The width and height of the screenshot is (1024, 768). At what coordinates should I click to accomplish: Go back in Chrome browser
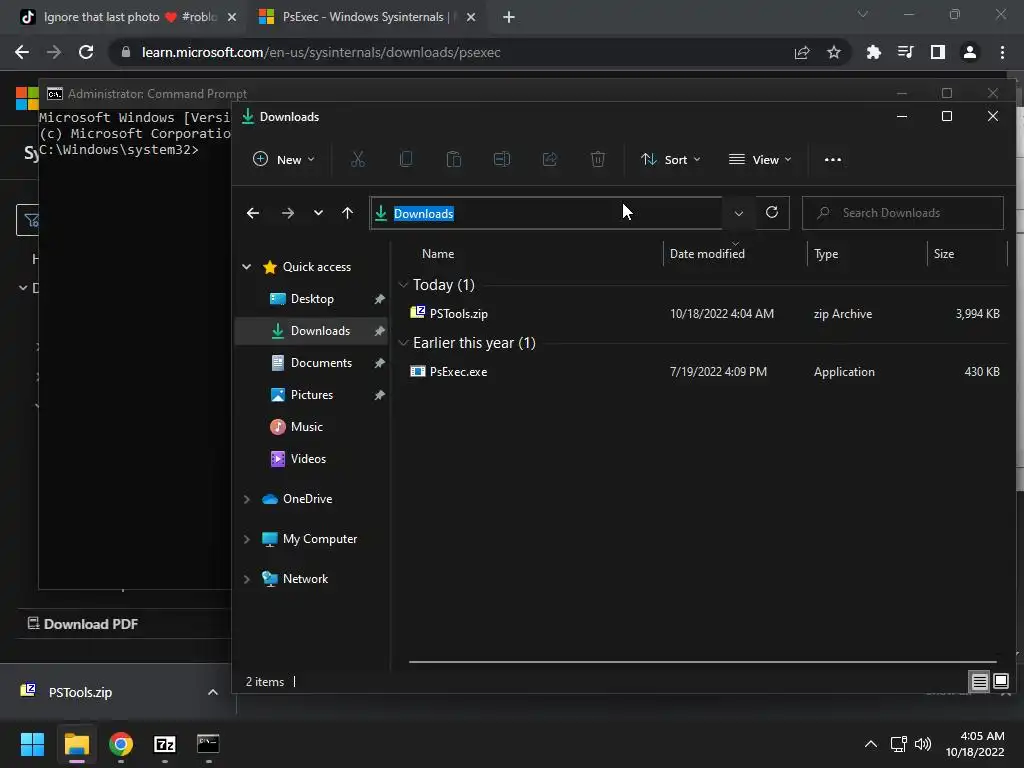click(x=22, y=52)
